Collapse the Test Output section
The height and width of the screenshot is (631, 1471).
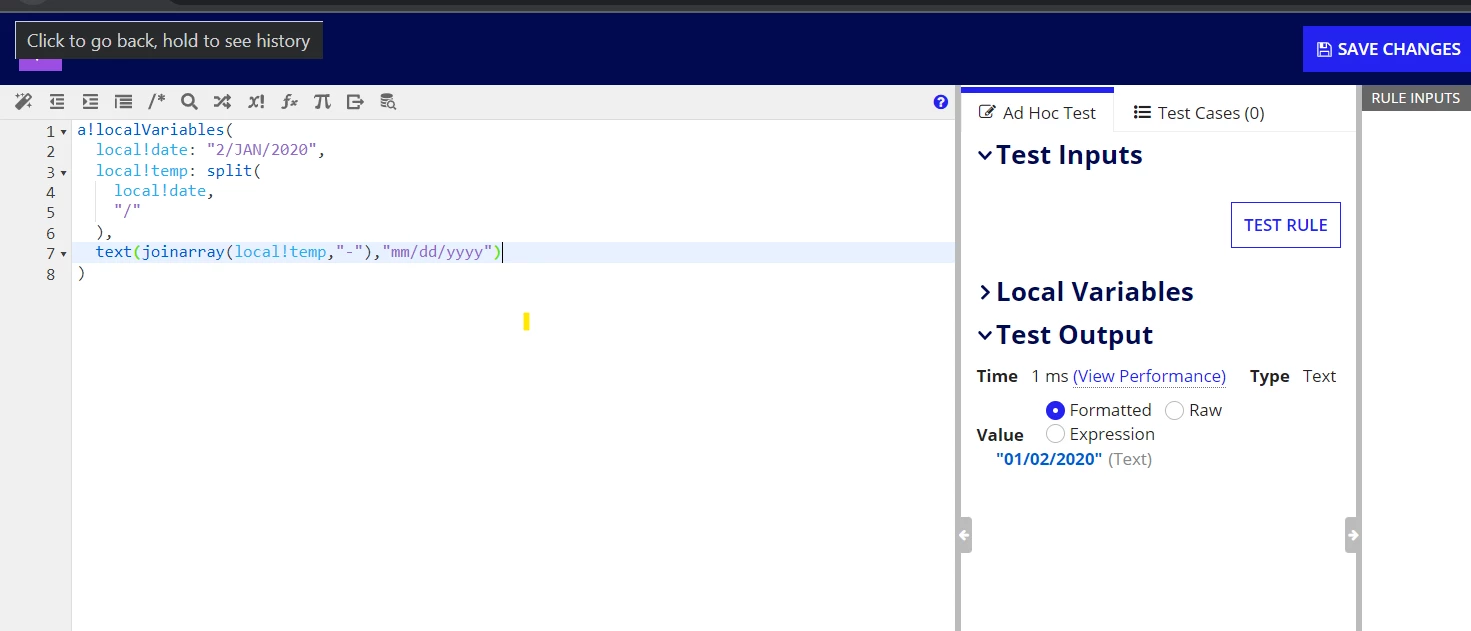[985, 335]
